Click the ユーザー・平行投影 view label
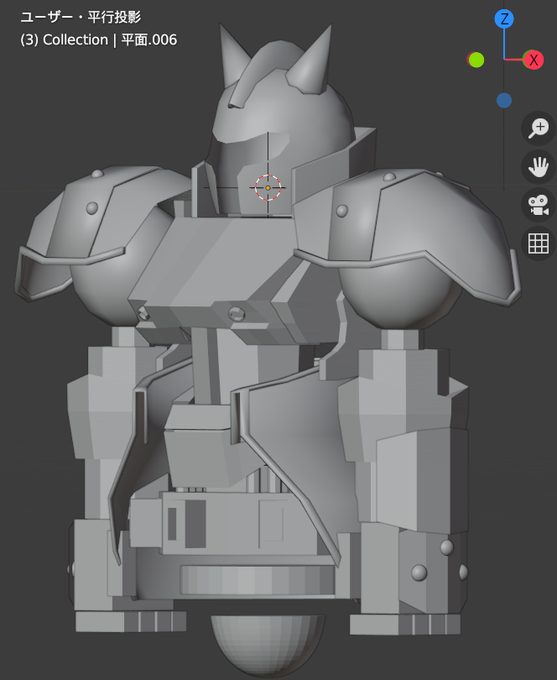Image resolution: width=557 pixels, height=680 pixels. (x=81, y=17)
